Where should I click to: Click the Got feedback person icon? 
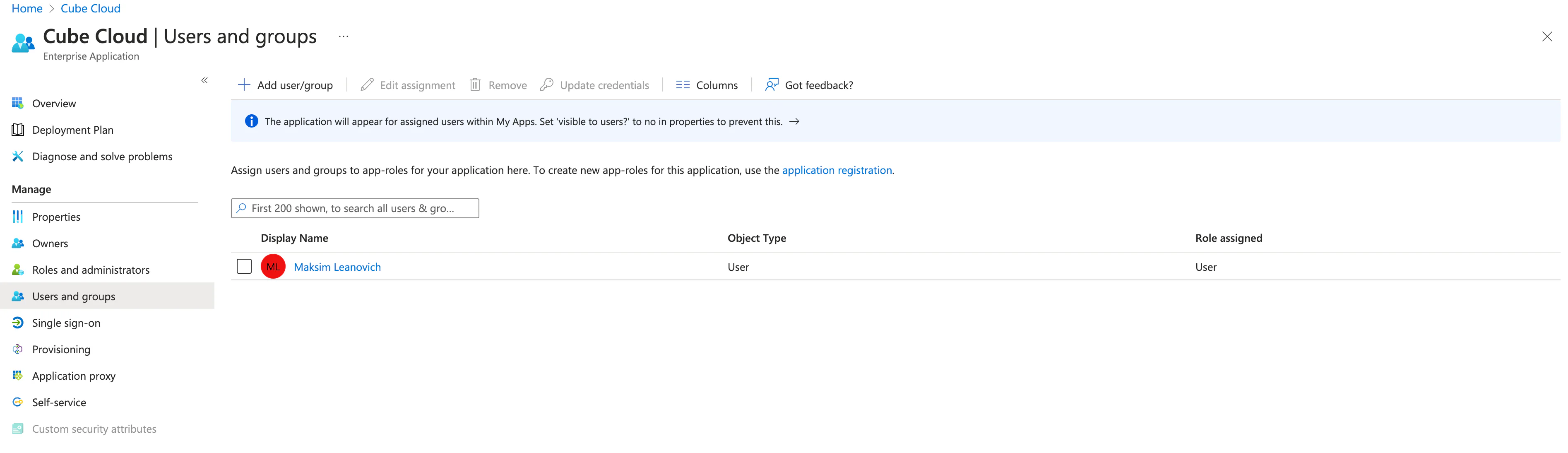point(771,84)
